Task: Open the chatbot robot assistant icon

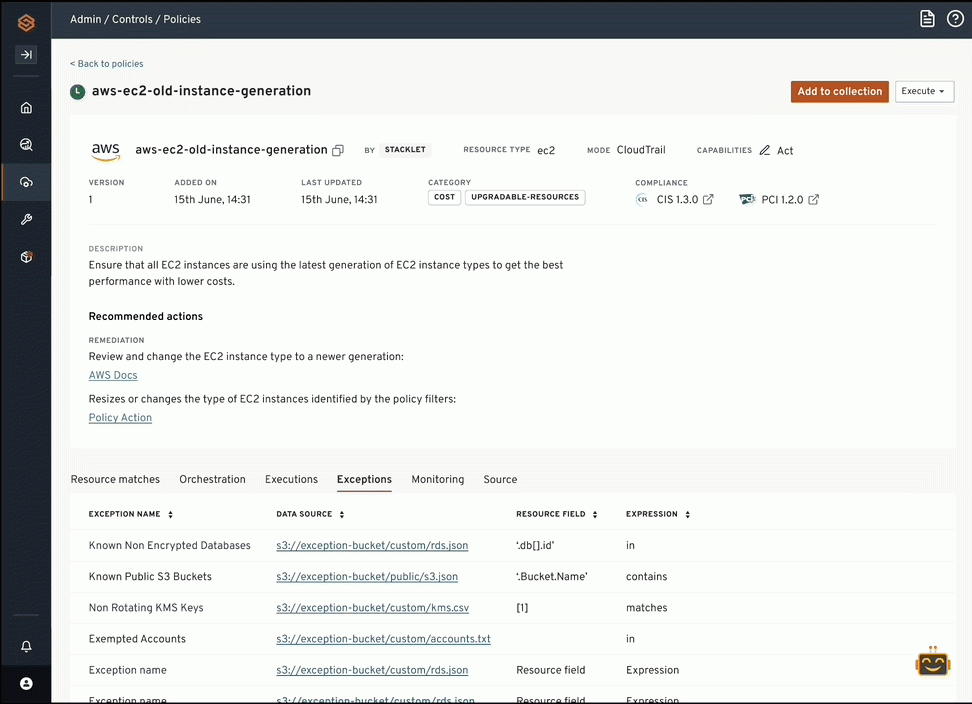Action: pos(932,664)
